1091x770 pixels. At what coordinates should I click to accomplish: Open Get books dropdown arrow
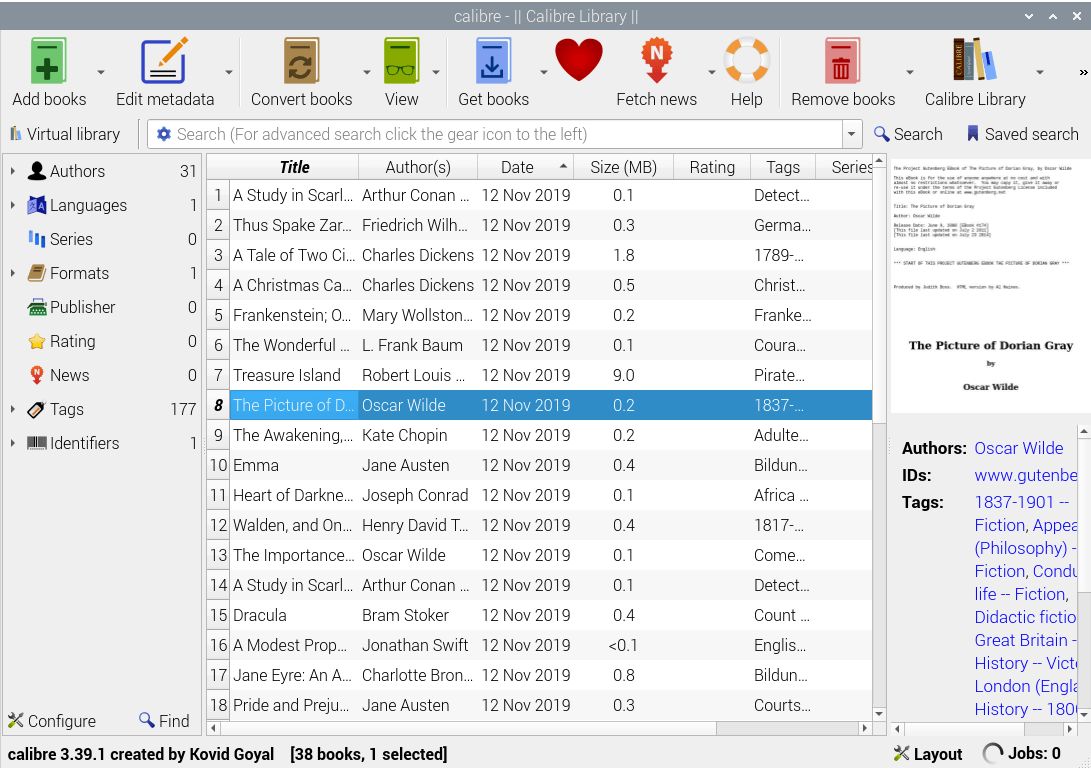click(543, 72)
